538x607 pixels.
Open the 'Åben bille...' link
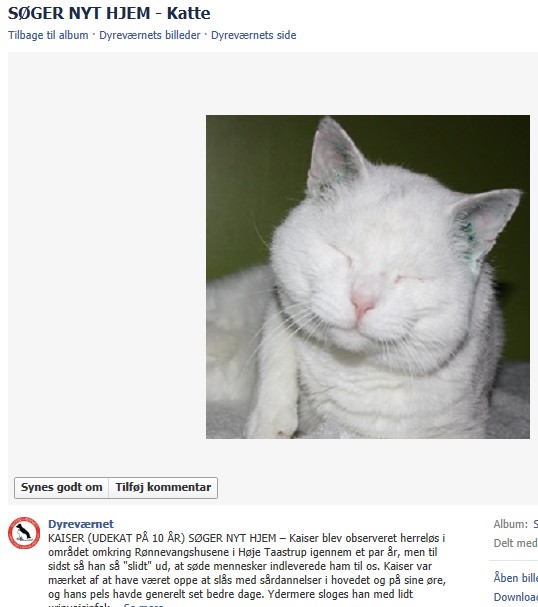pyautogui.click(x=516, y=578)
